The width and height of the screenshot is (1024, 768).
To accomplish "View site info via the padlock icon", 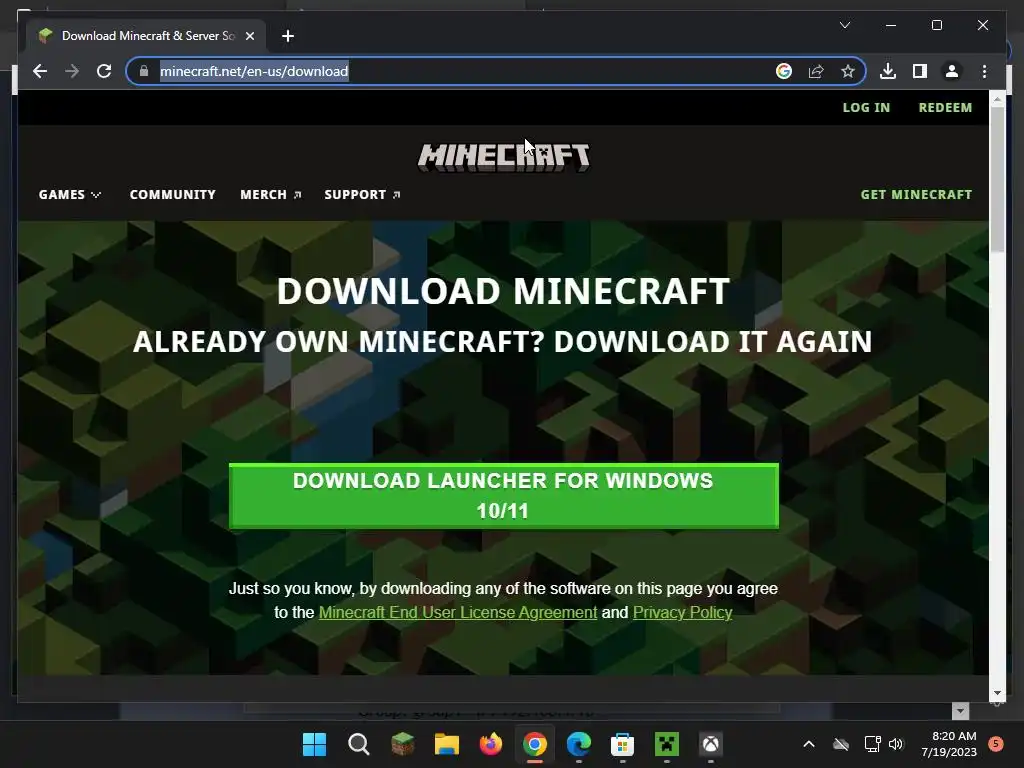I will [x=144, y=71].
